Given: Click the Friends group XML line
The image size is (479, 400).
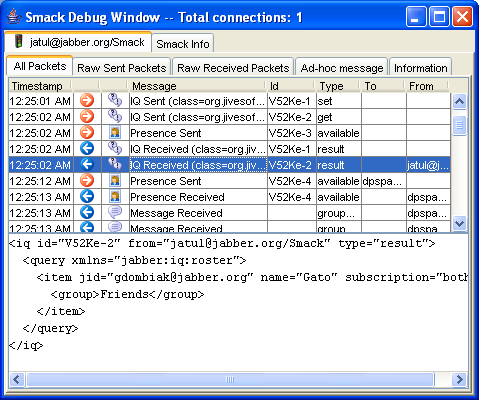Looking at the screenshot, I should tap(127, 294).
